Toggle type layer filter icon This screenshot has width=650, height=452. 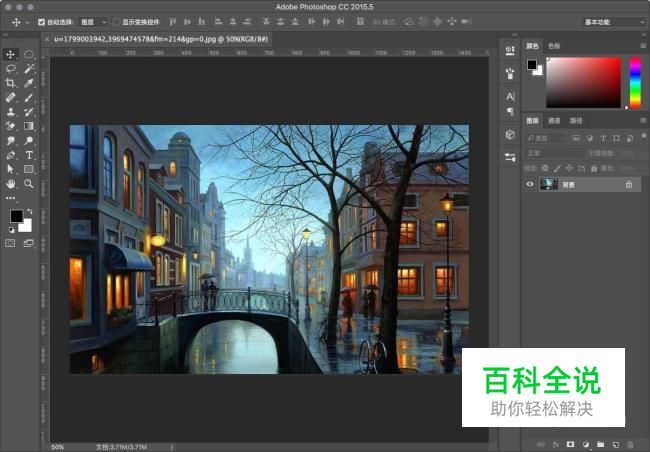click(x=603, y=138)
